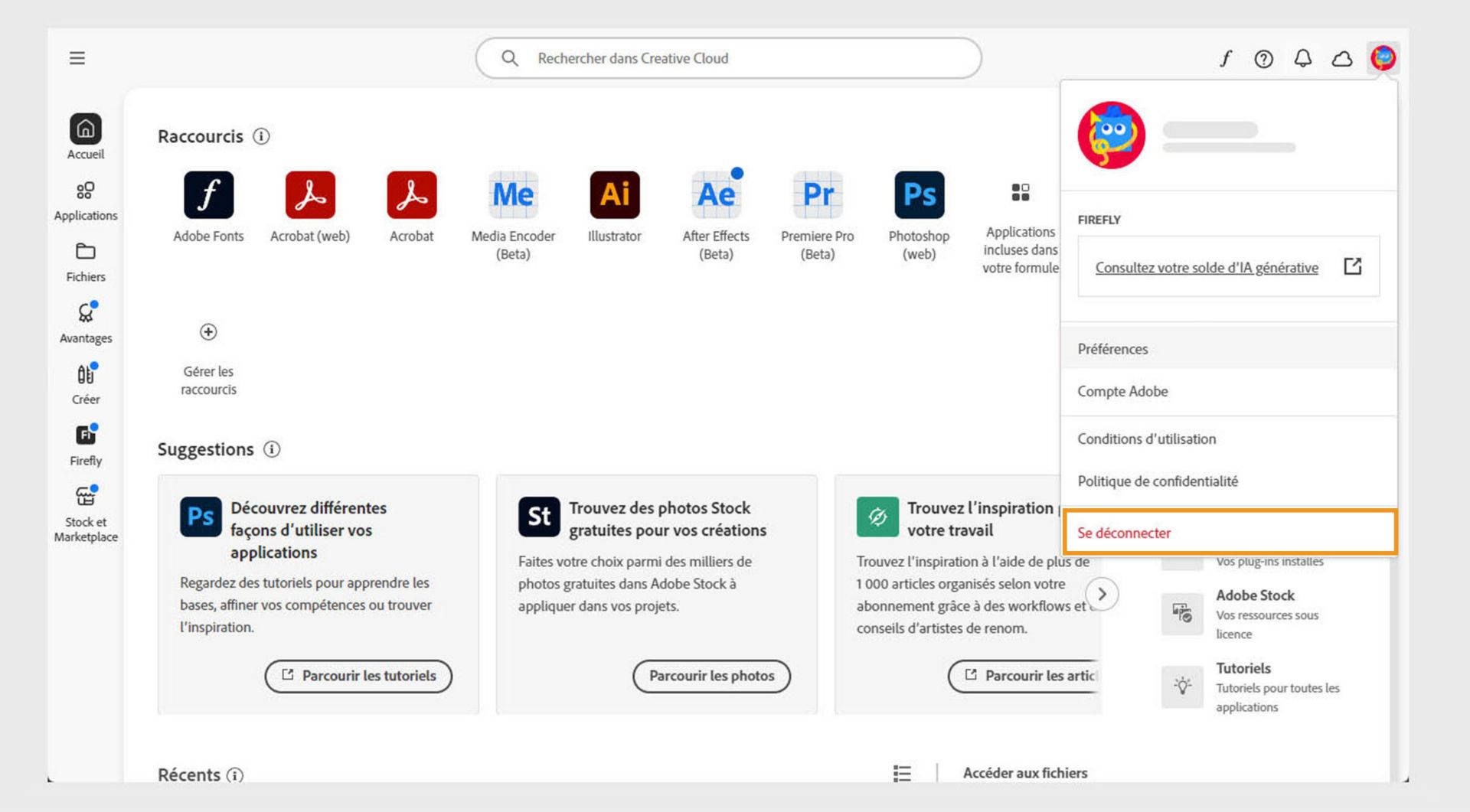The width and height of the screenshot is (1470, 812).
Task: Click Parcourir les tutoriels button
Action: click(358, 676)
